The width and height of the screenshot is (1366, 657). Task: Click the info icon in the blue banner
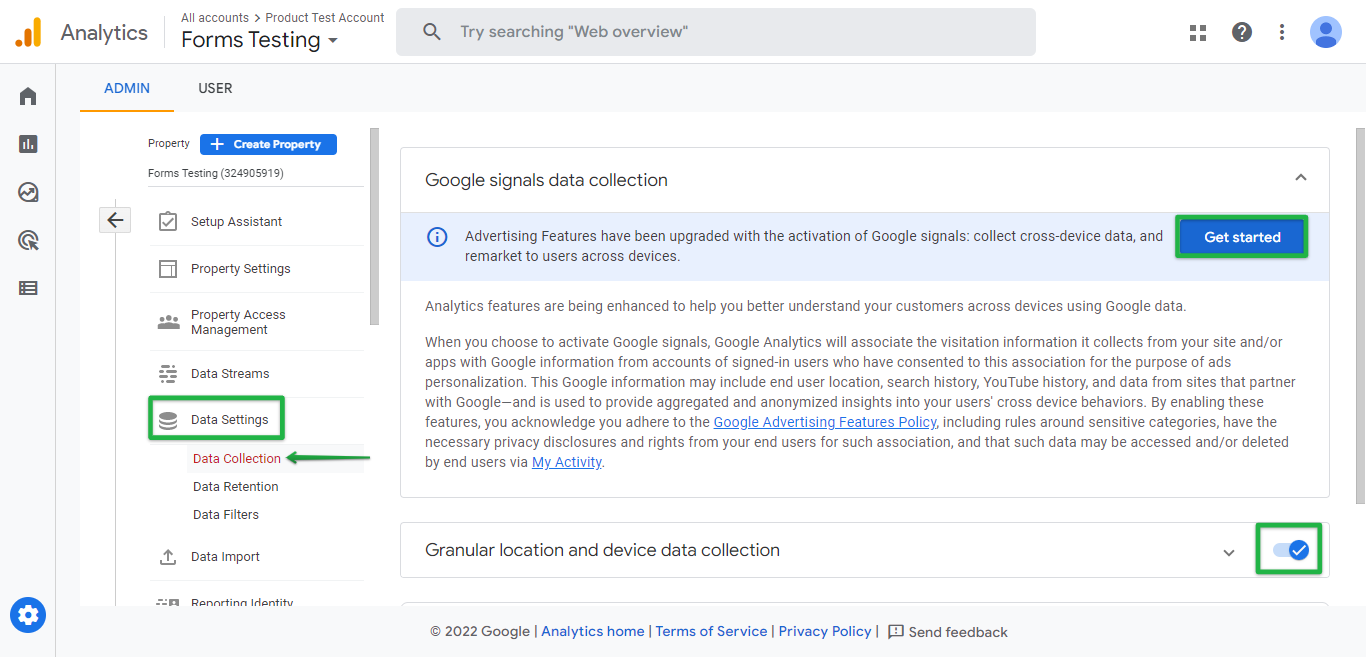pos(437,237)
